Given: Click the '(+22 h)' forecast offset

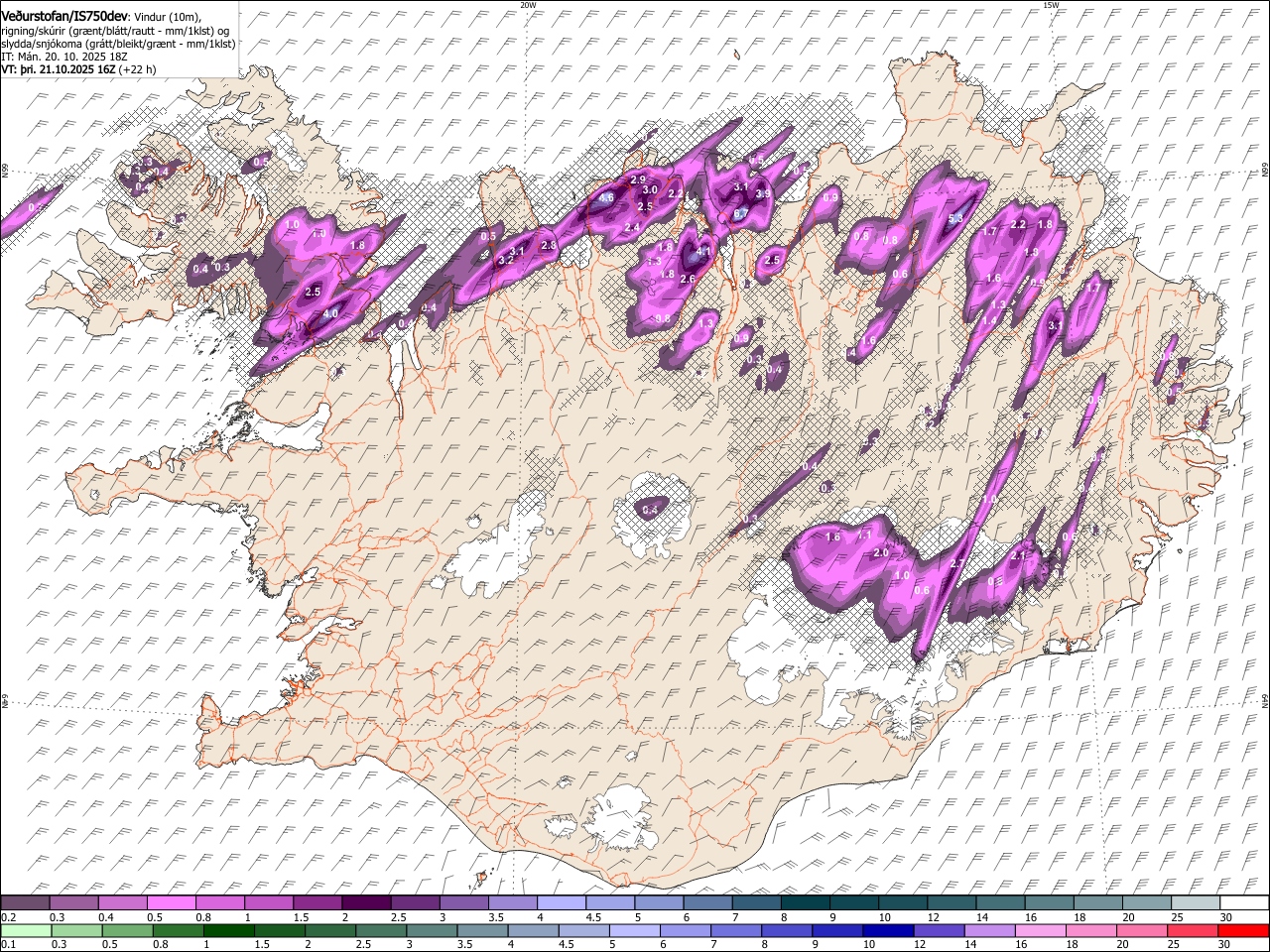Looking at the screenshot, I should point(137,69).
